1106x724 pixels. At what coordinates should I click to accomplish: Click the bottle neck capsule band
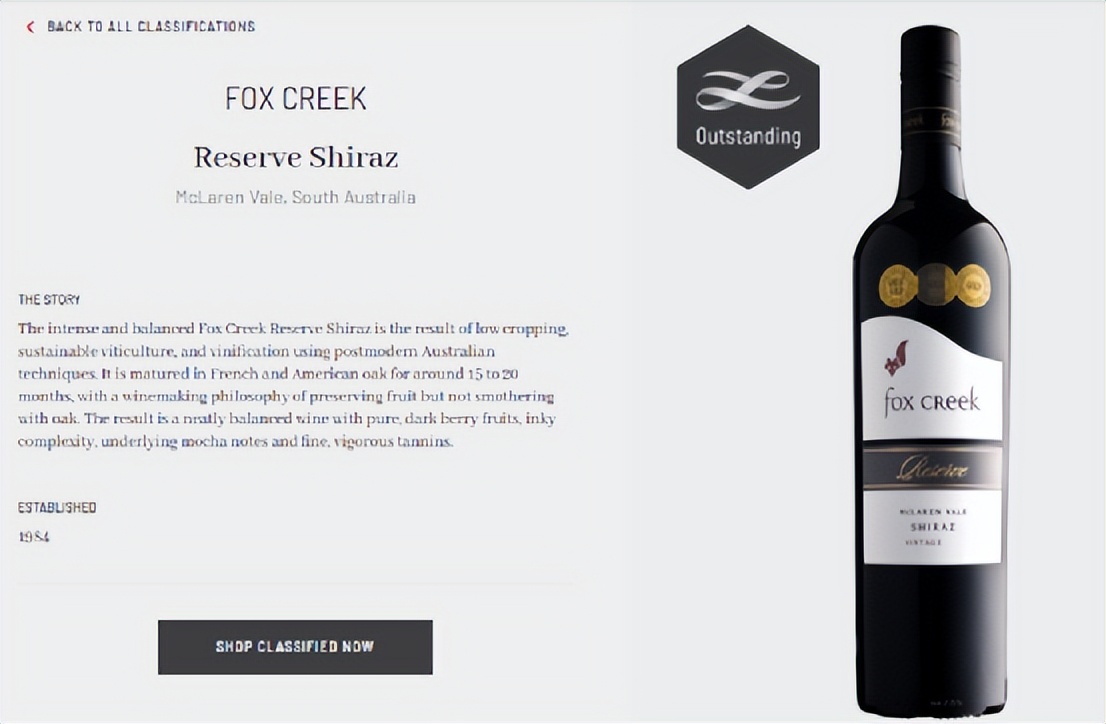click(x=931, y=121)
